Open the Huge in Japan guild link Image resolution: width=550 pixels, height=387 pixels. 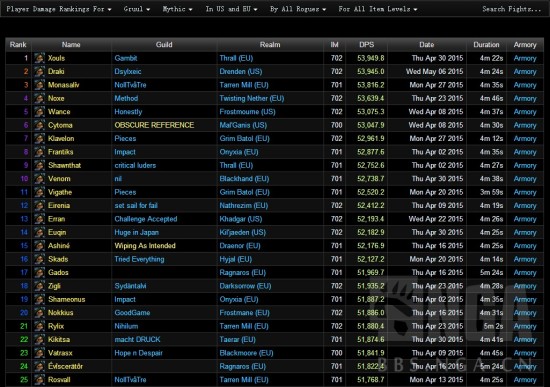click(x=136, y=232)
